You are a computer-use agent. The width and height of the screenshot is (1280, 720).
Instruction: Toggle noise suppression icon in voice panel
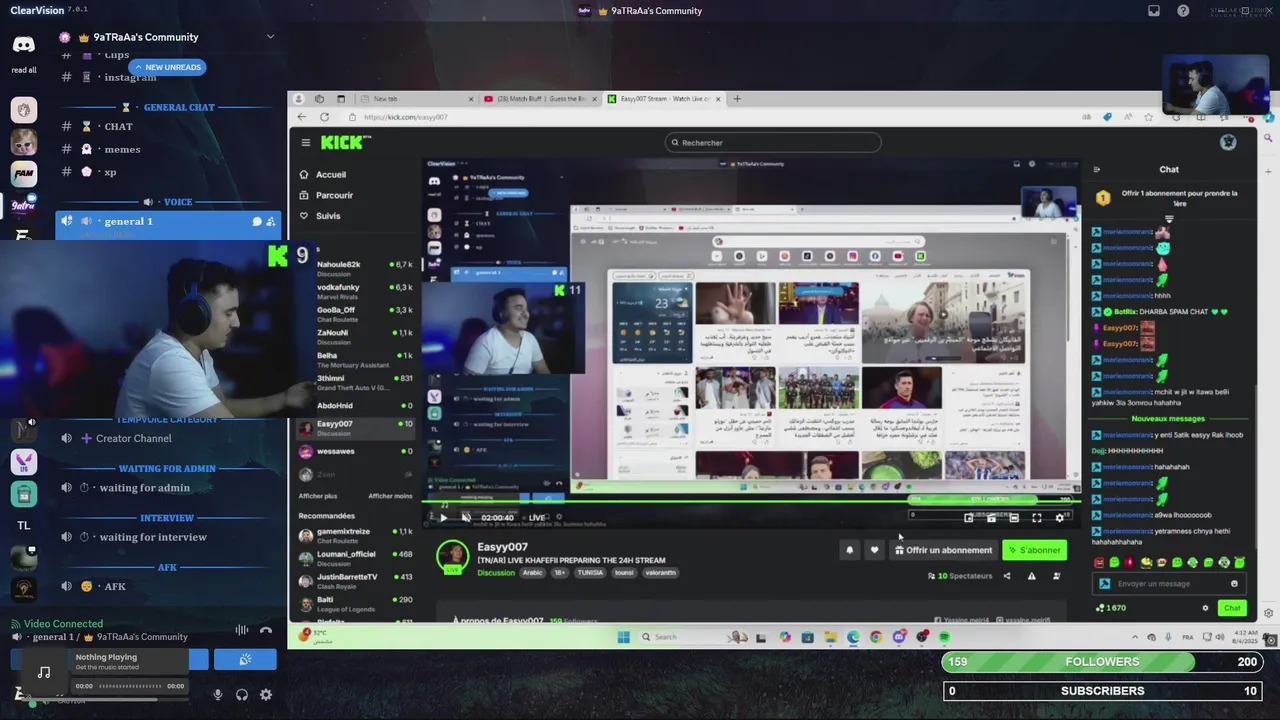coord(242,630)
